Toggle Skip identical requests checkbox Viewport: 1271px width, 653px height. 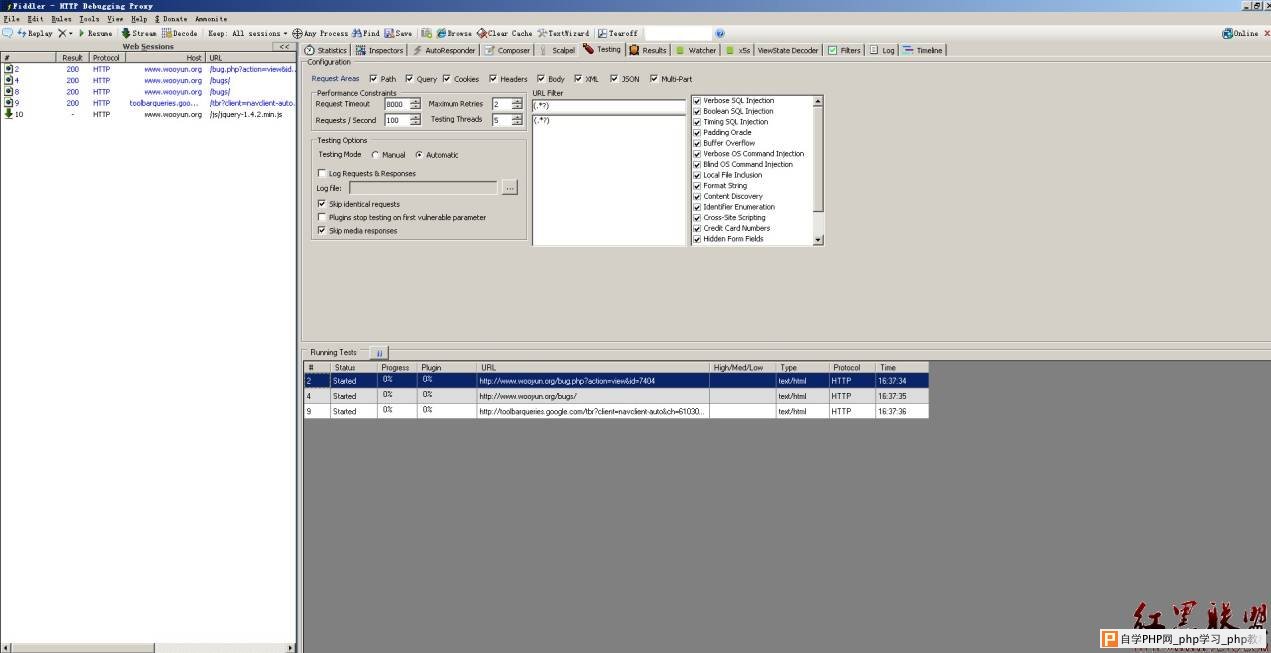[321, 204]
